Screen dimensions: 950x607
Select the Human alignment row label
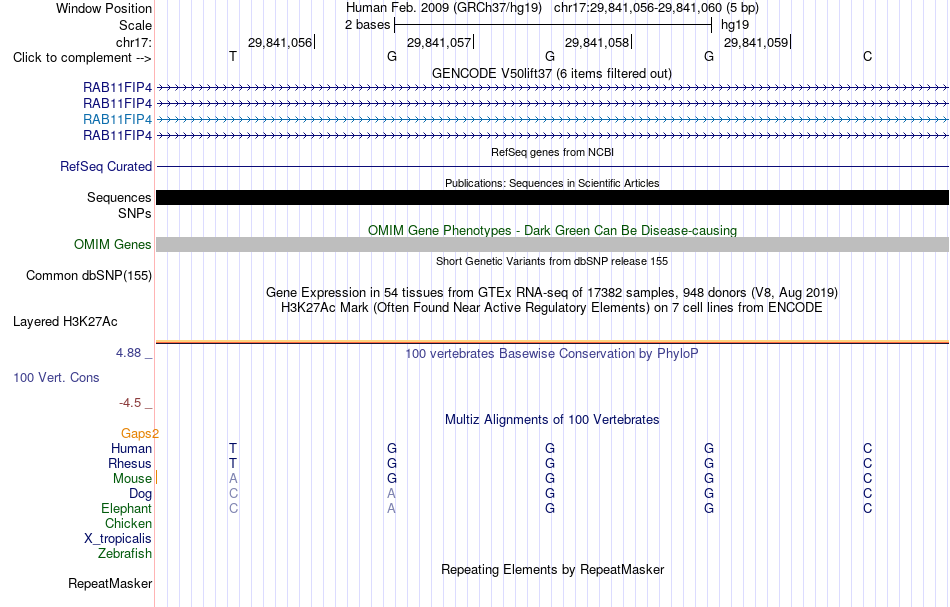click(131, 448)
